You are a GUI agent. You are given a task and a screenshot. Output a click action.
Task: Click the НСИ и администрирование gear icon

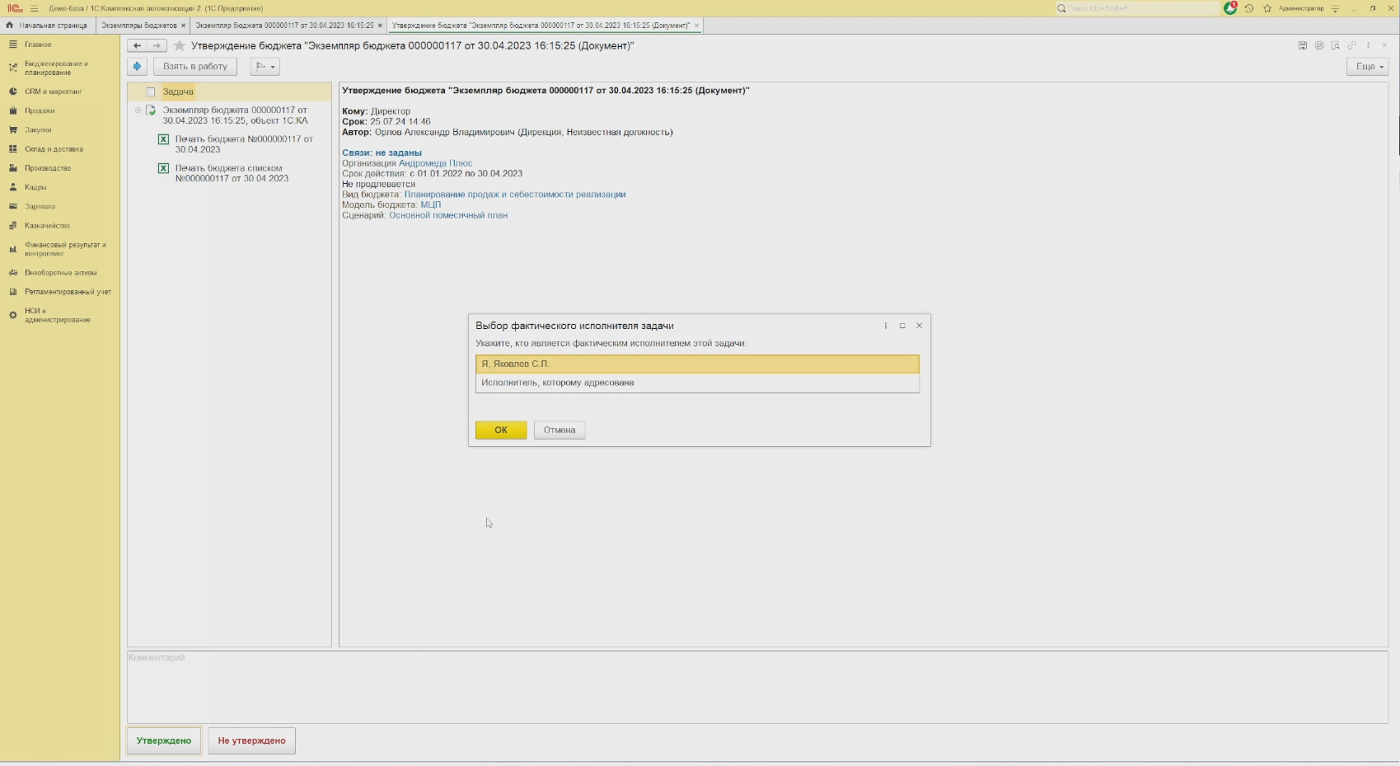(13, 315)
